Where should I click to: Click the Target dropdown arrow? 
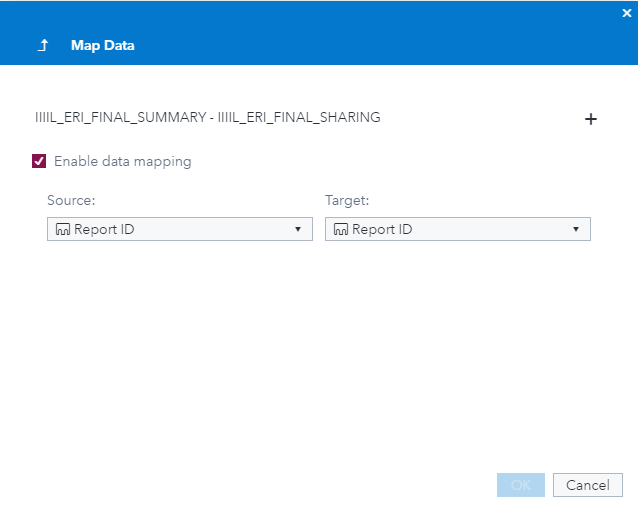click(x=576, y=230)
